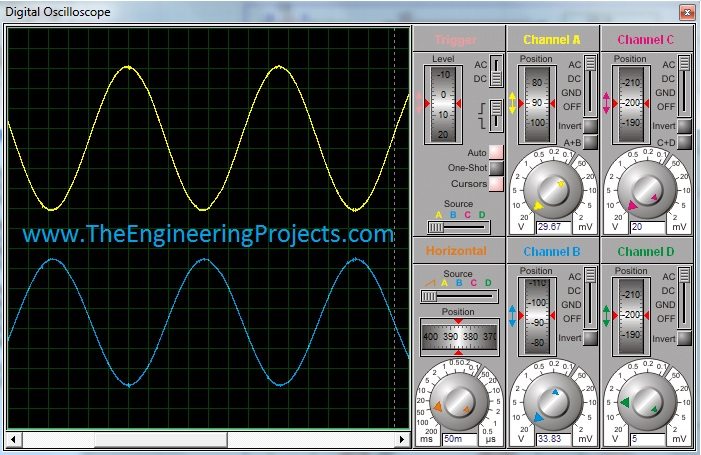Click the green Channel D position arrow icon
The height and width of the screenshot is (455, 701).
point(606,316)
